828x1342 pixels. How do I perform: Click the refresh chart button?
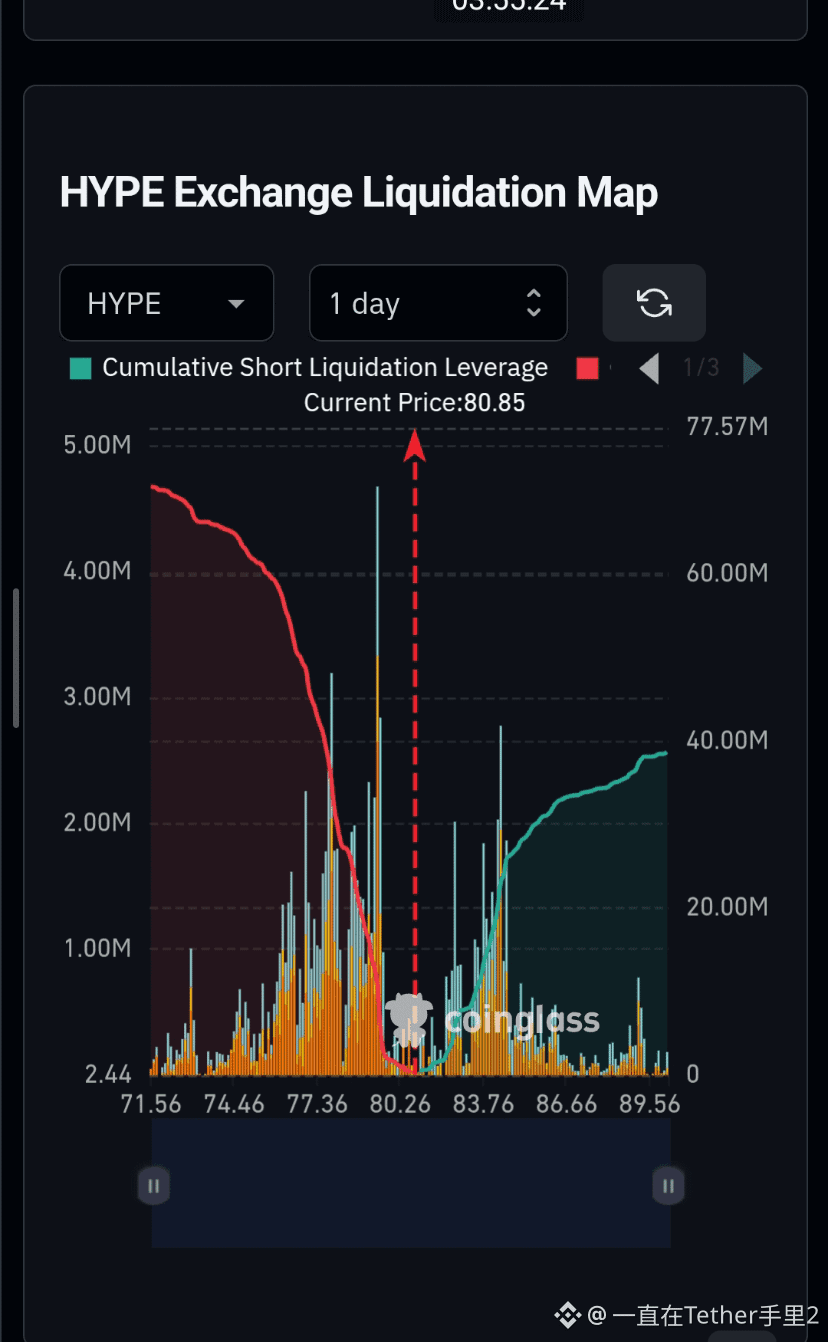click(654, 303)
